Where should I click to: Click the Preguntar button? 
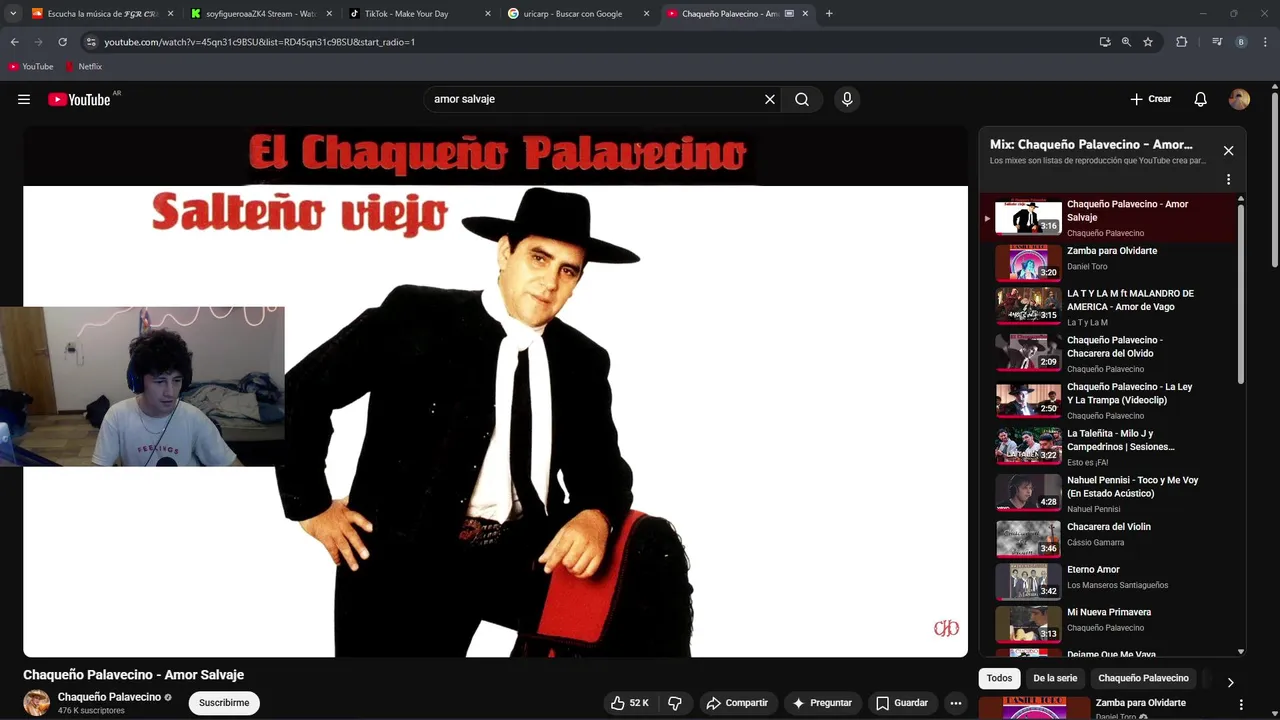tap(822, 703)
